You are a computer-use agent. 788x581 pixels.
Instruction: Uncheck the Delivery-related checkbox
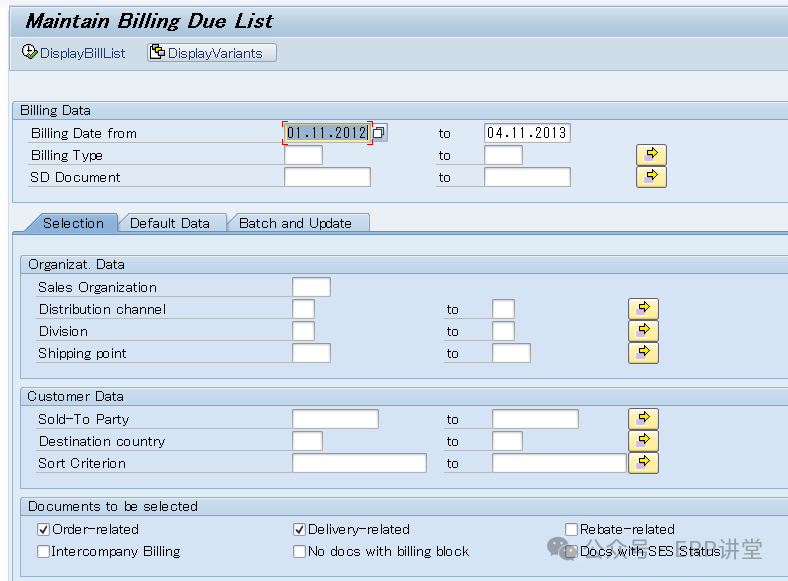(299, 529)
